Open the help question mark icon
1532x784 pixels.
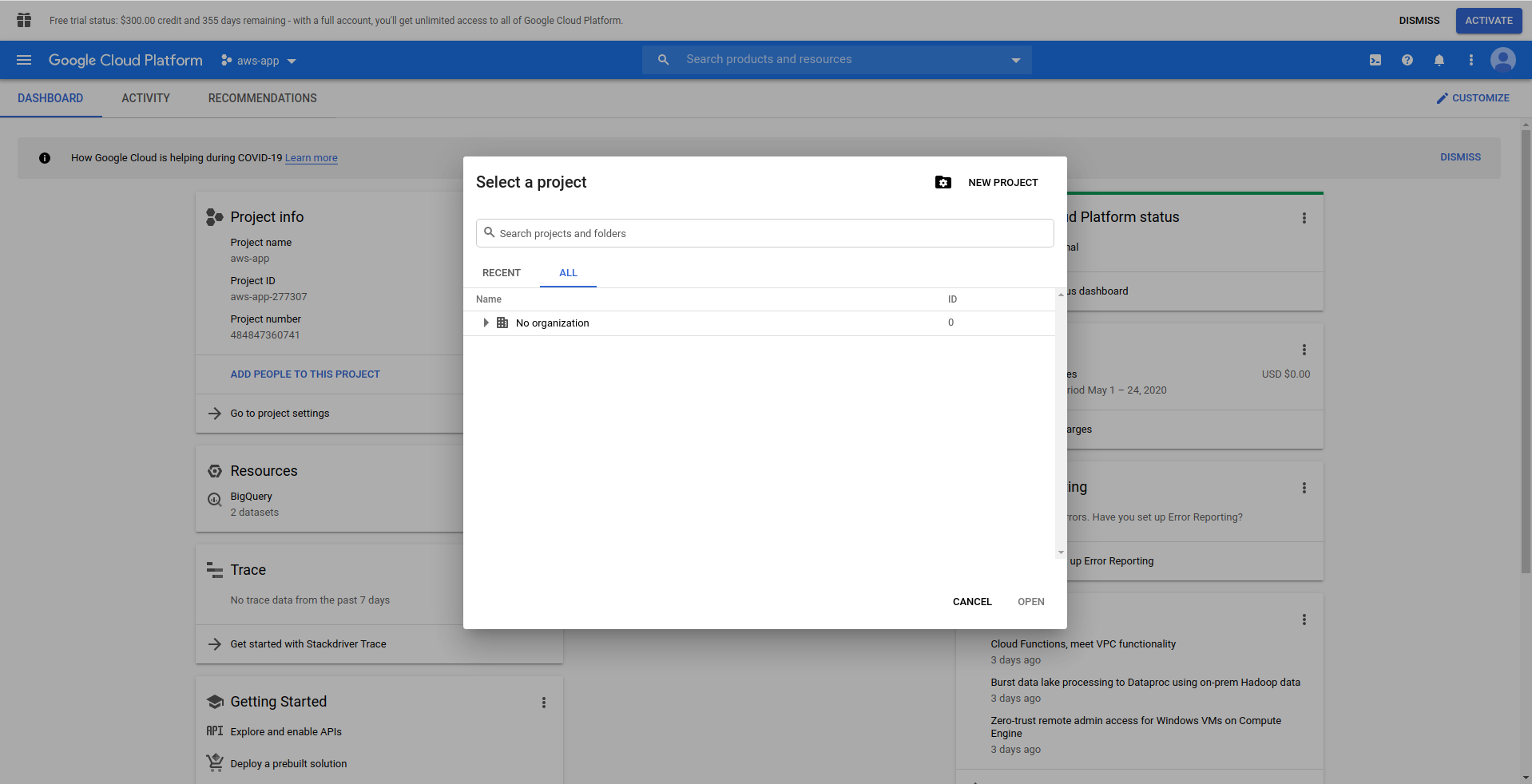(1407, 60)
